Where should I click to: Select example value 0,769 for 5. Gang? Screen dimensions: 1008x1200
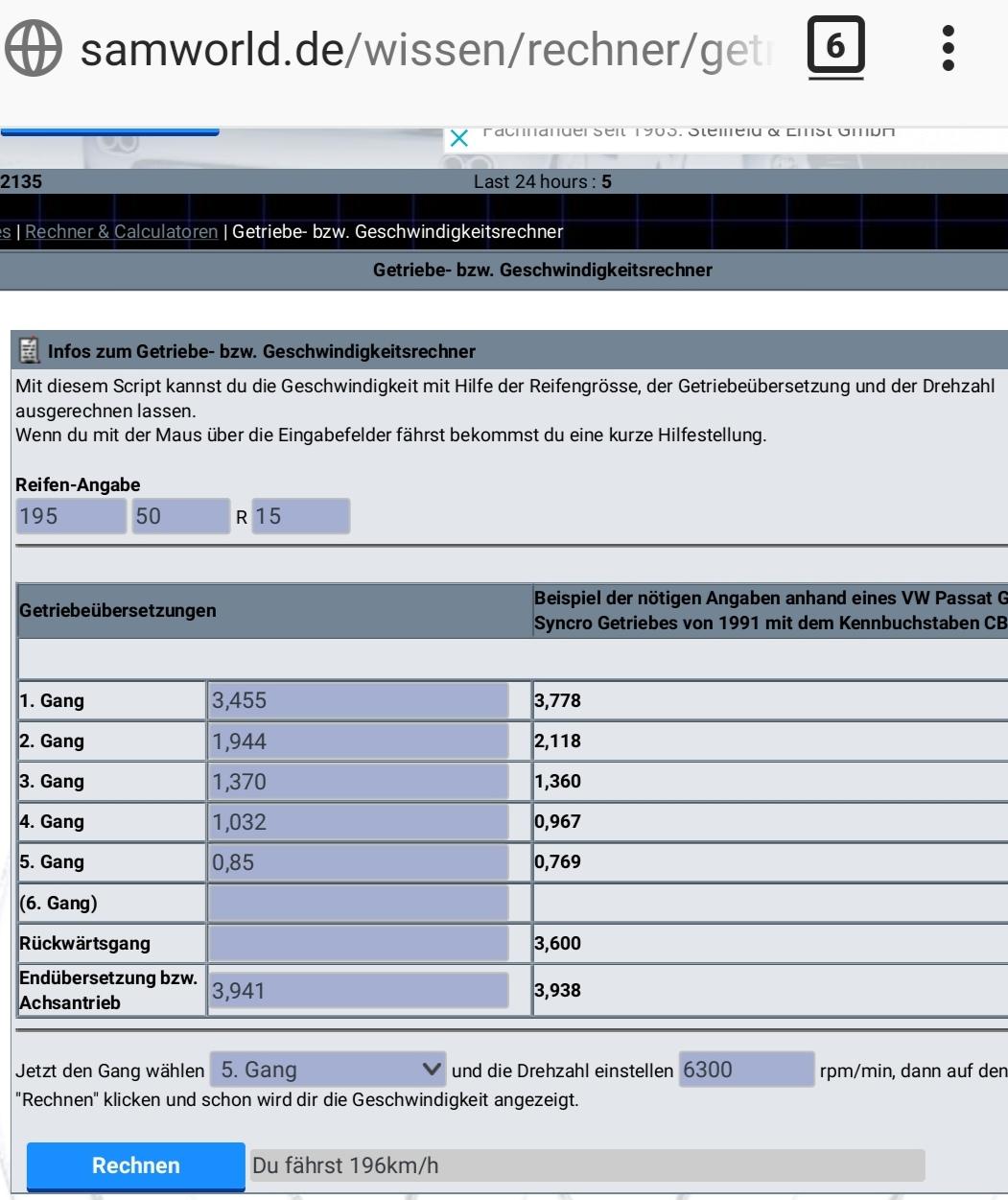[558, 862]
